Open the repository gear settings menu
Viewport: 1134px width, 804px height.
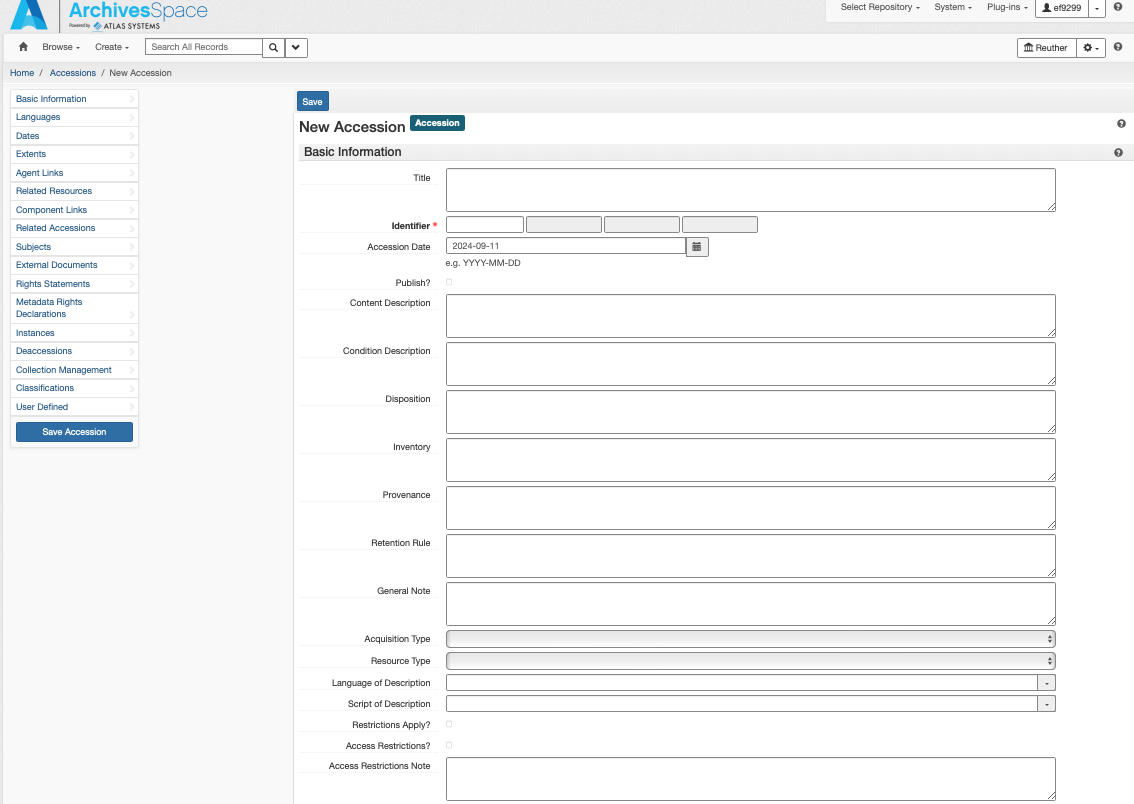[x=1091, y=48]
